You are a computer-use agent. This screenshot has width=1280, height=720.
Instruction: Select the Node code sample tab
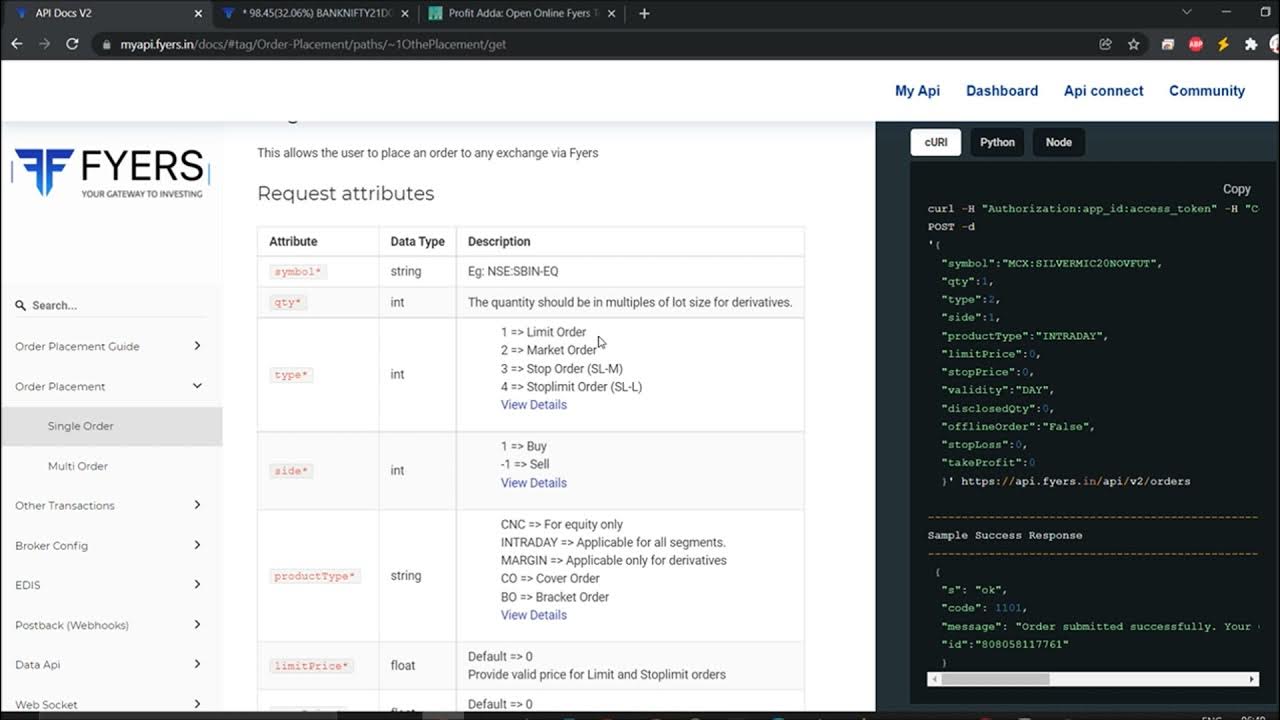pyautogui.click(x=1059, y=142)
